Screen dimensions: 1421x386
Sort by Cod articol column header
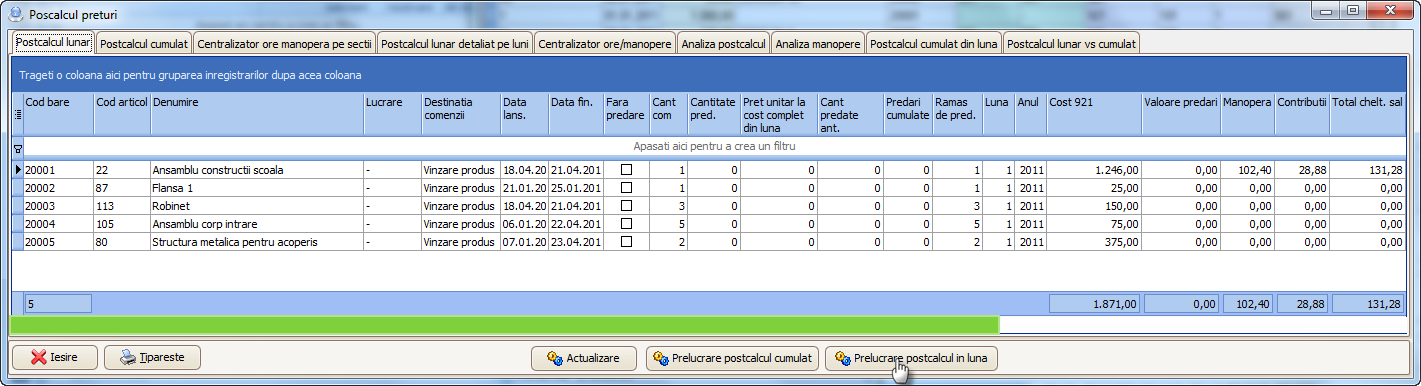click(122, 114)
